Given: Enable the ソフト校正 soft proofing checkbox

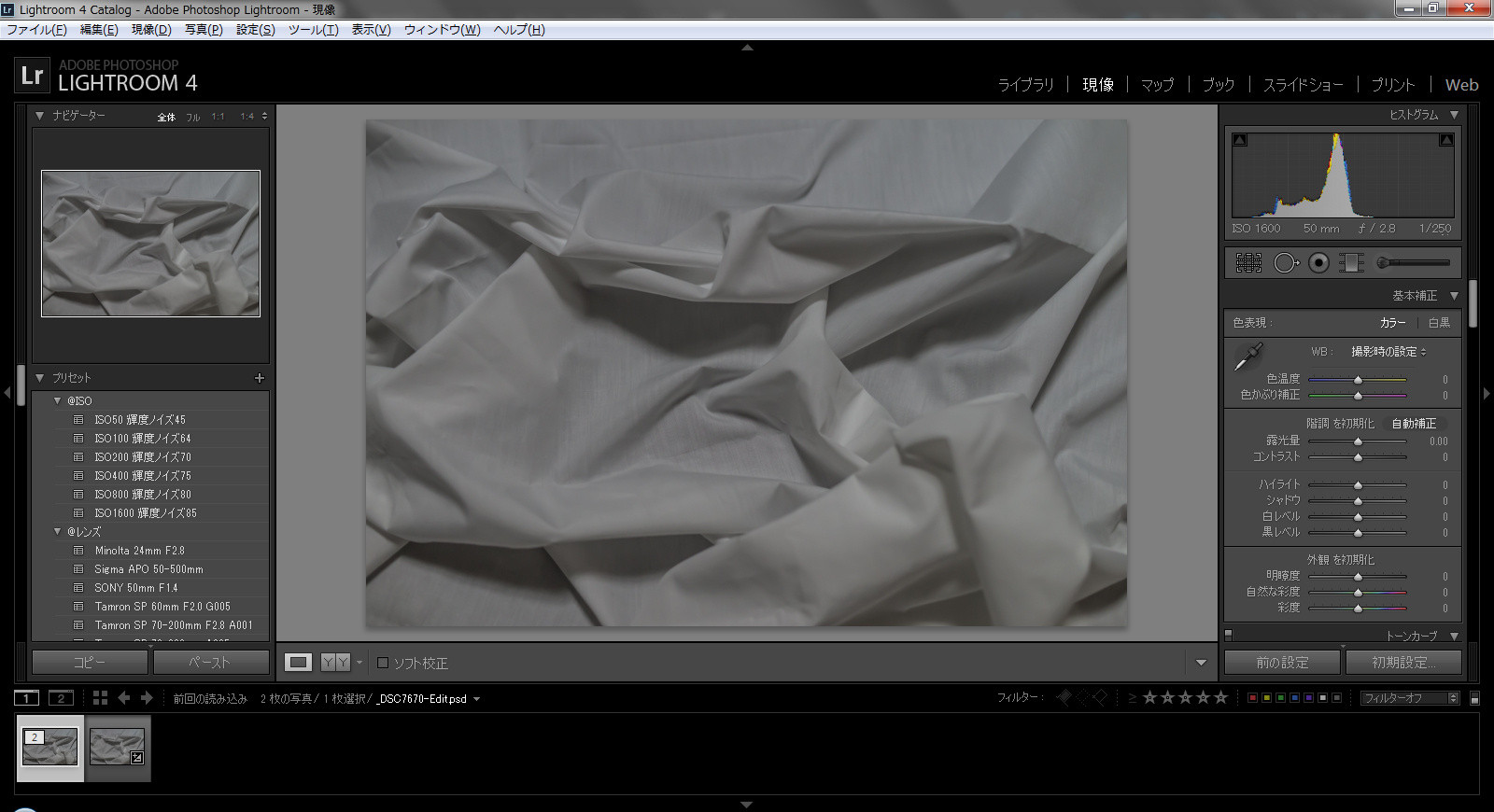Looking at the screenshot, I should tap(383, 663).
